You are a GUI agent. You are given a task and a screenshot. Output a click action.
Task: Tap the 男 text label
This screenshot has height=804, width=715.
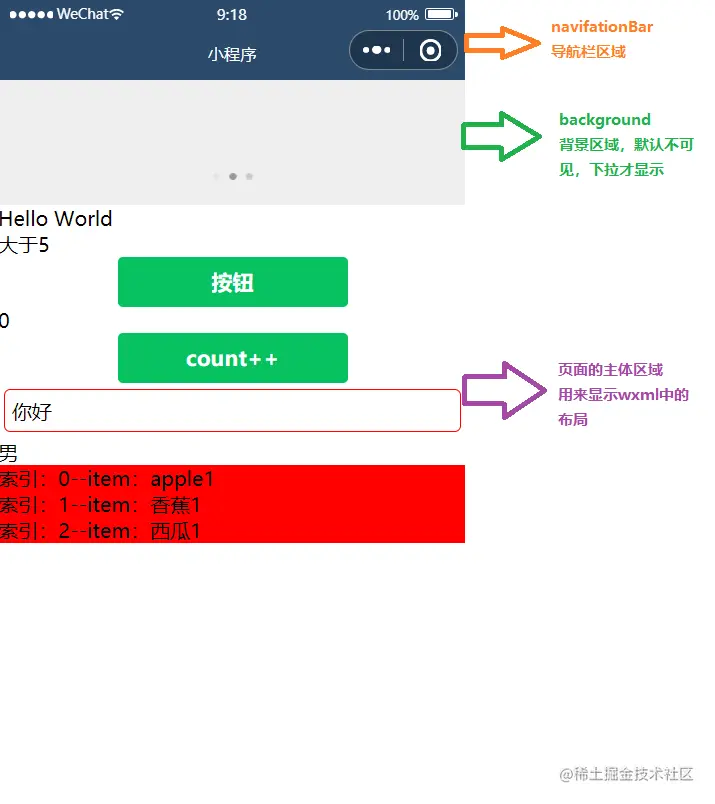pyautogui.click(x=9, y=453)
